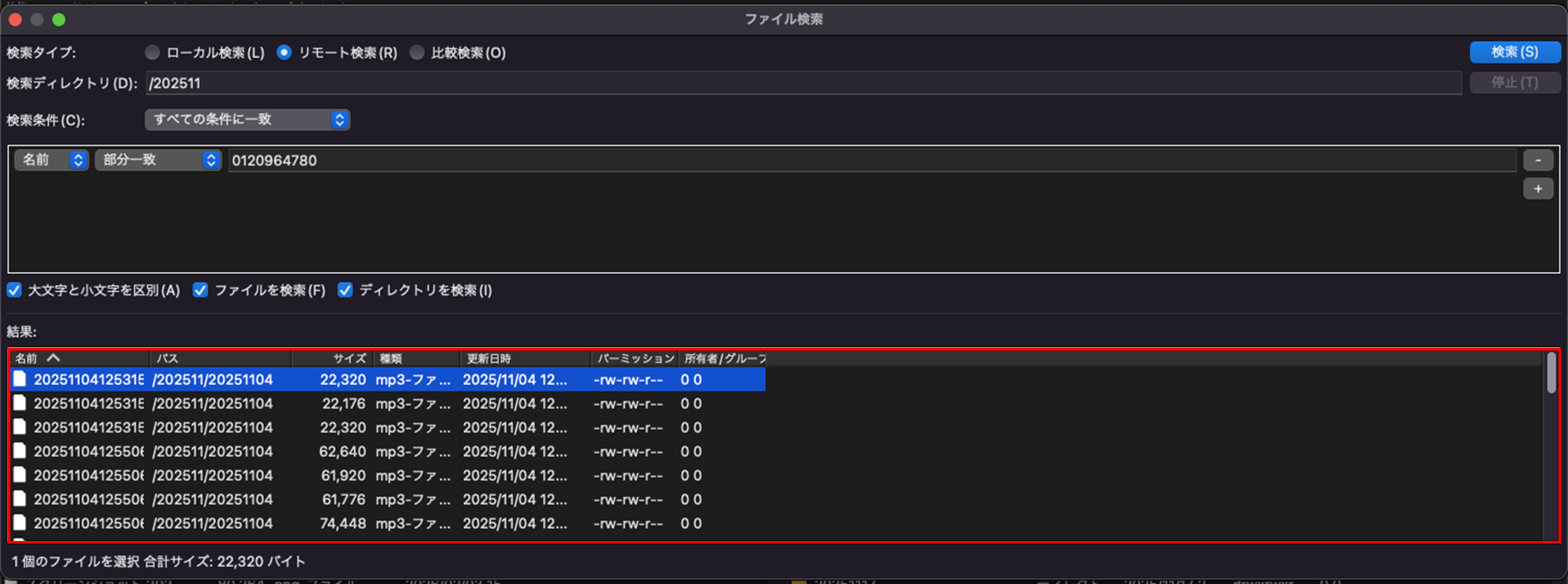The width and height of the screenshot is (1568, 584).
Task: Click the file icon of the 22,176 size row
Action: (x=19, y=403)
